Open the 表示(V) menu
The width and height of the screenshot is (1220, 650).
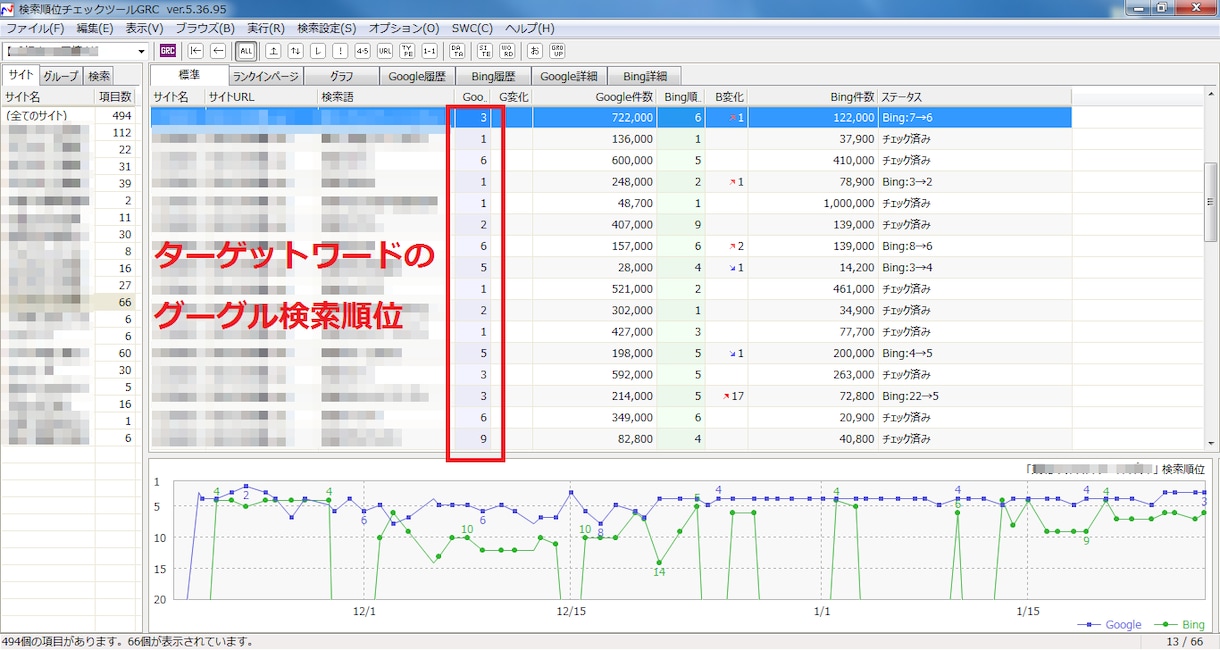(x=145, y=28)
